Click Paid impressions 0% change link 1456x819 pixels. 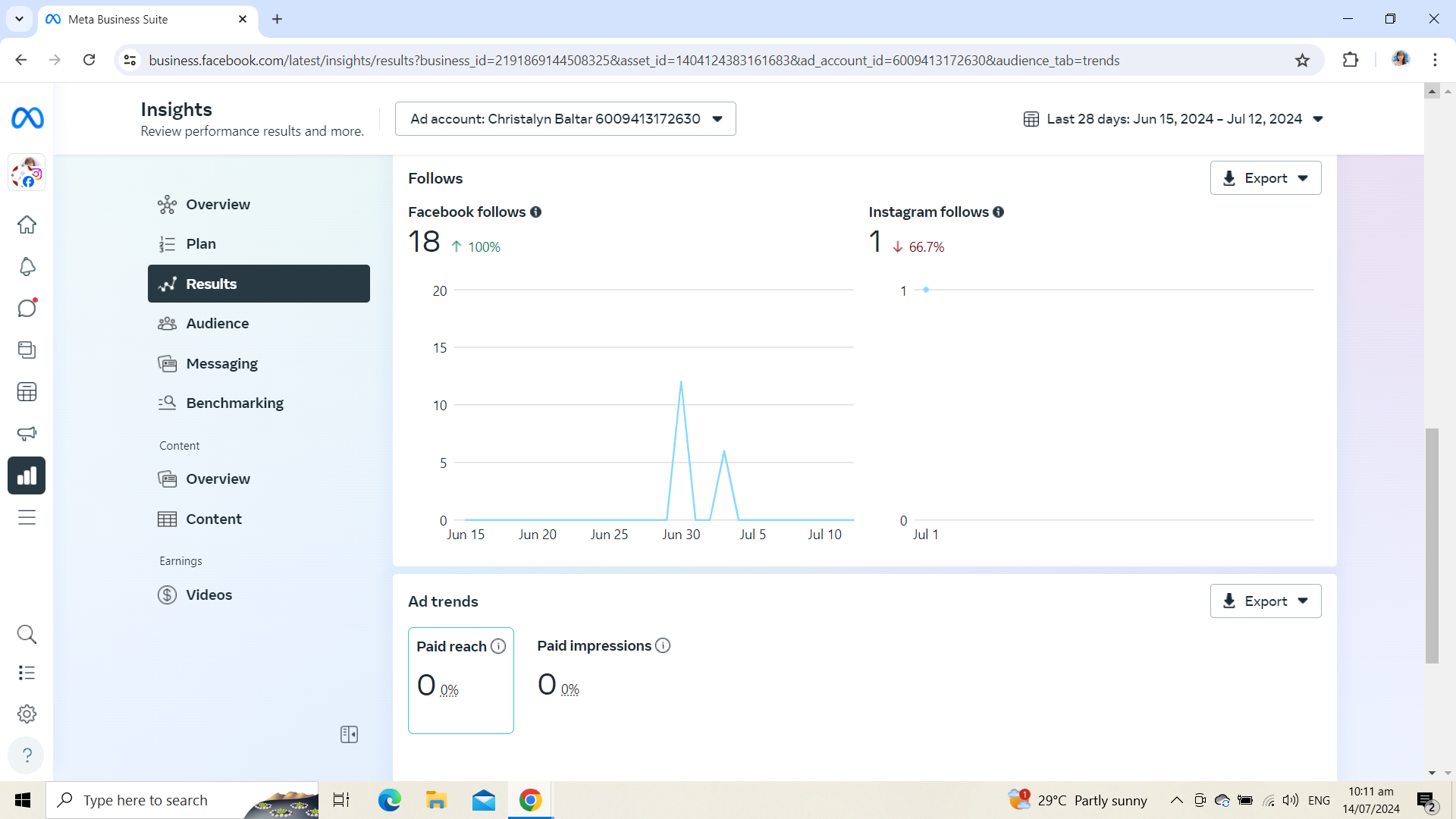point(570,689)
